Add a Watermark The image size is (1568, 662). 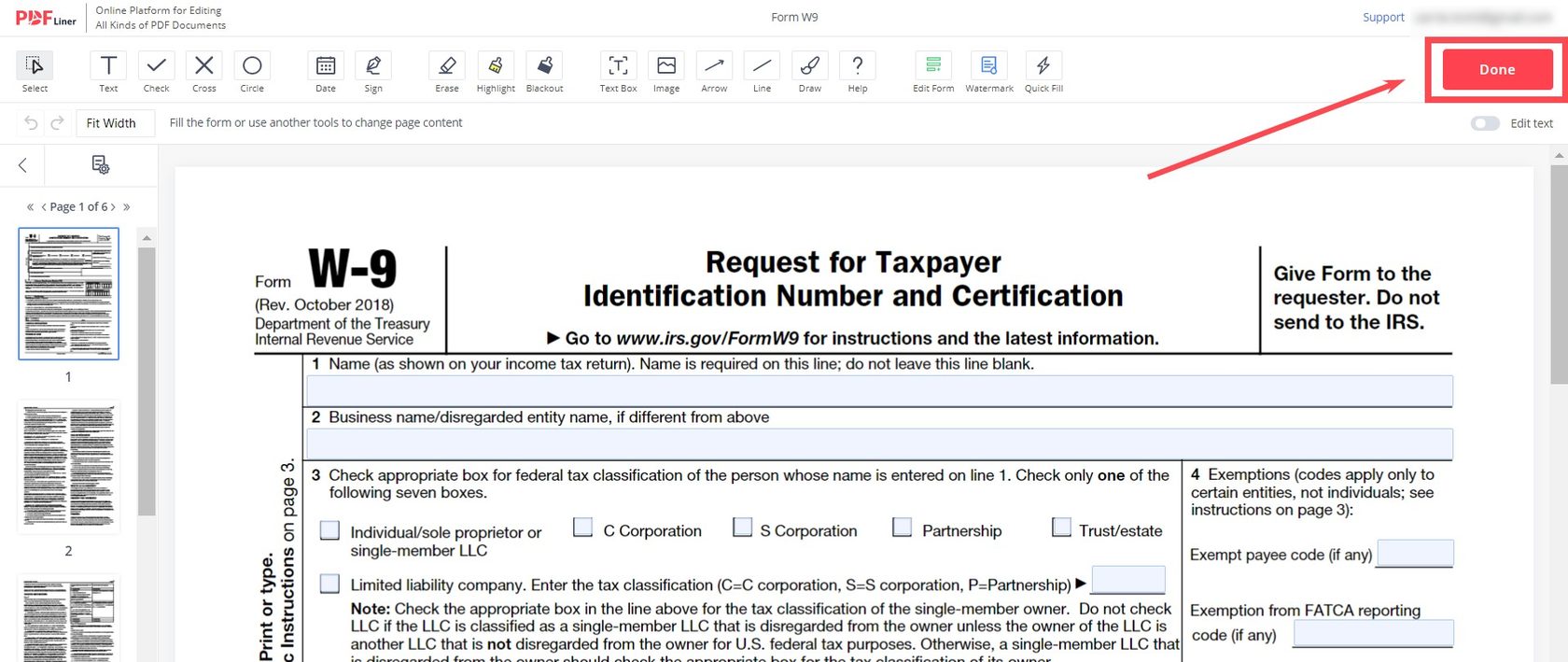click(989, 72)
